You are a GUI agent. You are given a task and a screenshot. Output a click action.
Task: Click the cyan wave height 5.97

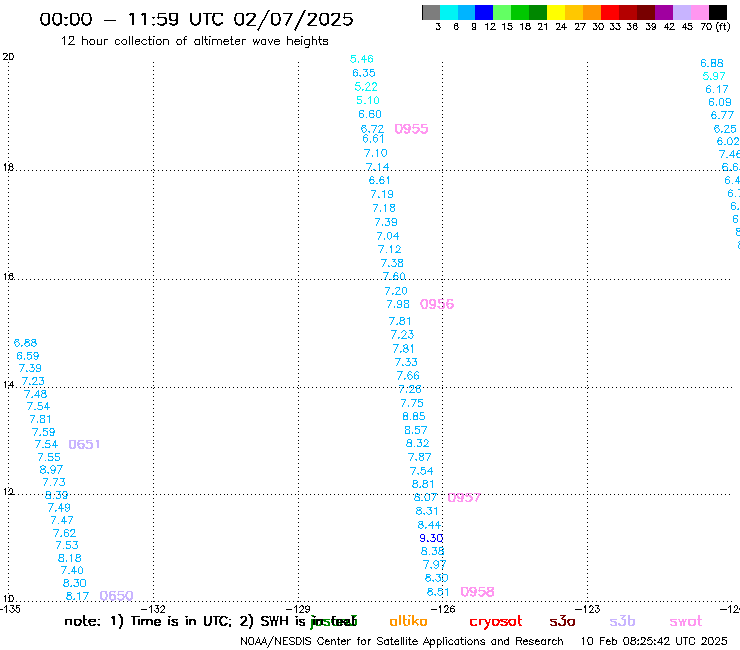[x=714, y=76]
